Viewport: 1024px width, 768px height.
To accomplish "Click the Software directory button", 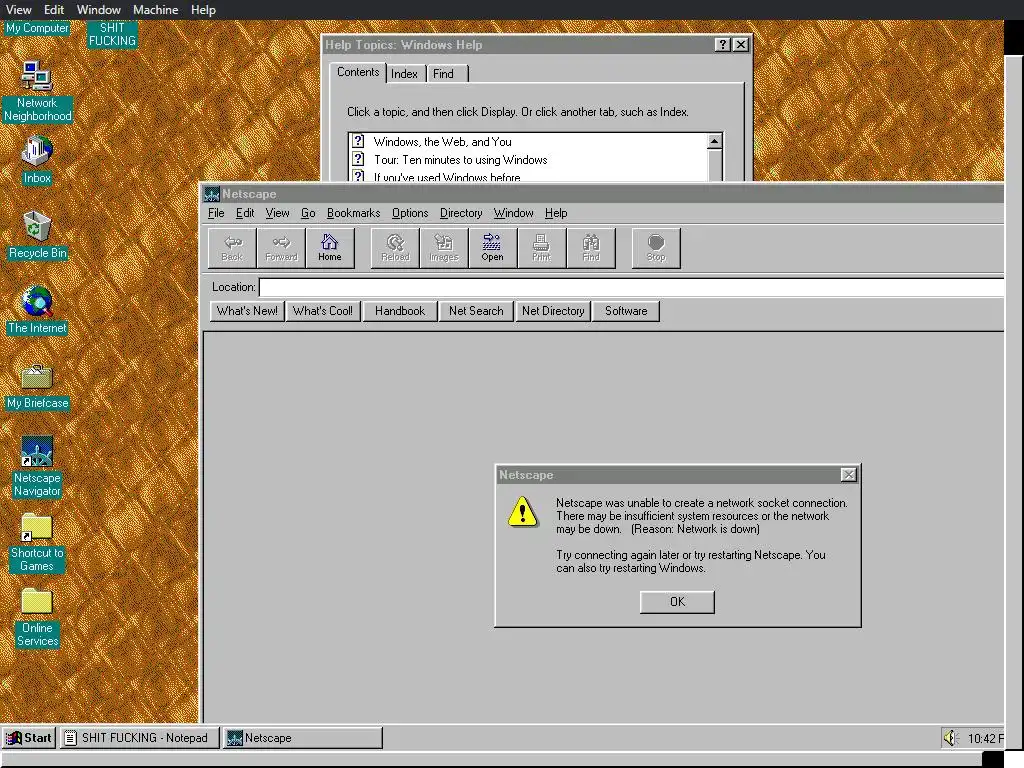I will point(626,311).
